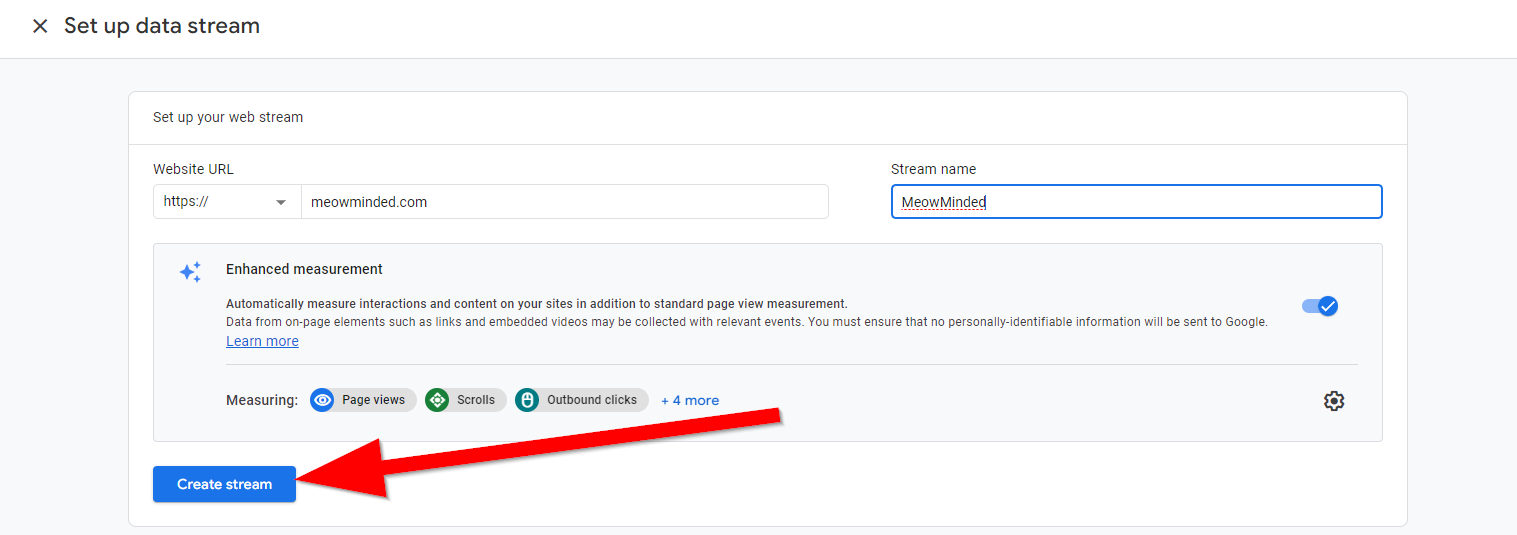Select the Page views chip label
Image resolution: width=1517 pixels, height=535 pixels.
pyautogui.click(x=374, y=400)
